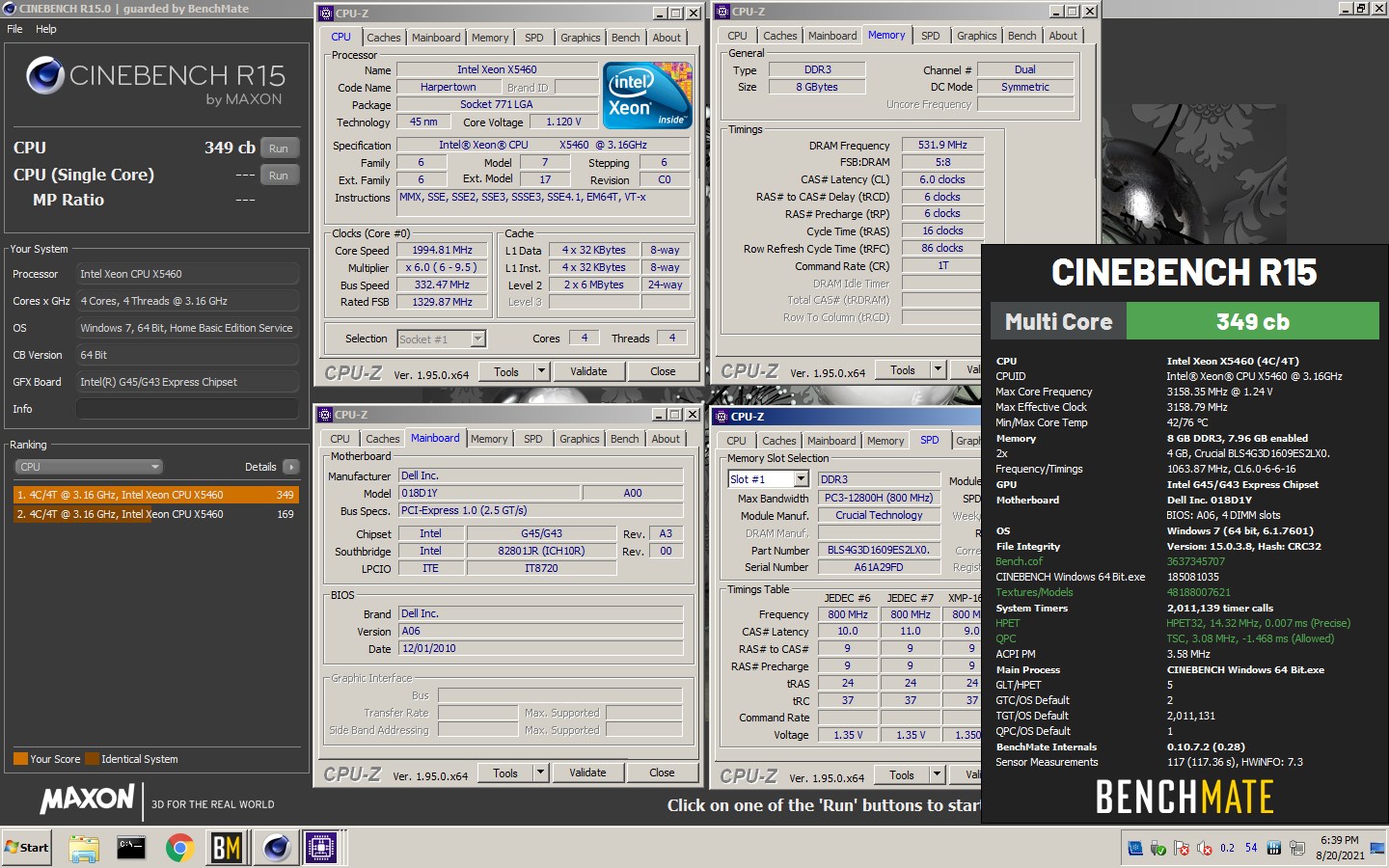
Task: Select Graphics tab in Memory tab window
Action: tap(976, 36)
